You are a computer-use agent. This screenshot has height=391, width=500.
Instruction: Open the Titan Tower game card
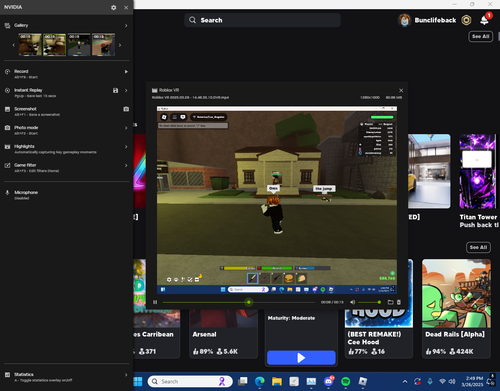coord(478,182)
